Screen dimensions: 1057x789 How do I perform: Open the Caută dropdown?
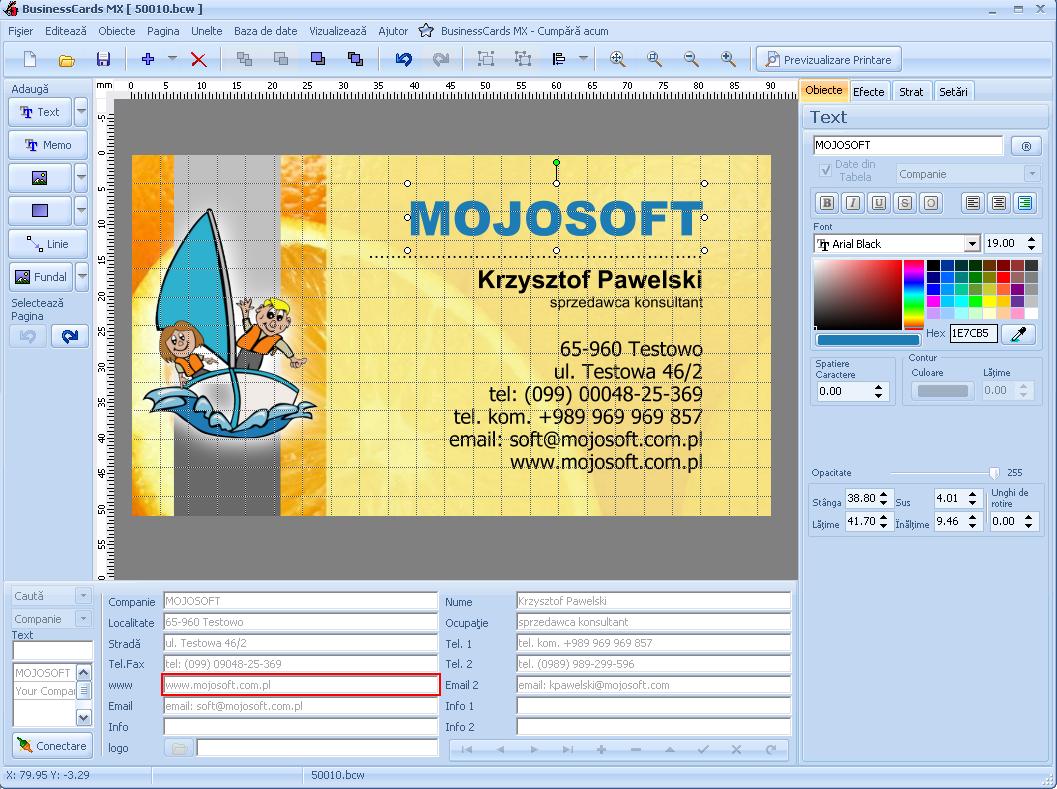83,596
